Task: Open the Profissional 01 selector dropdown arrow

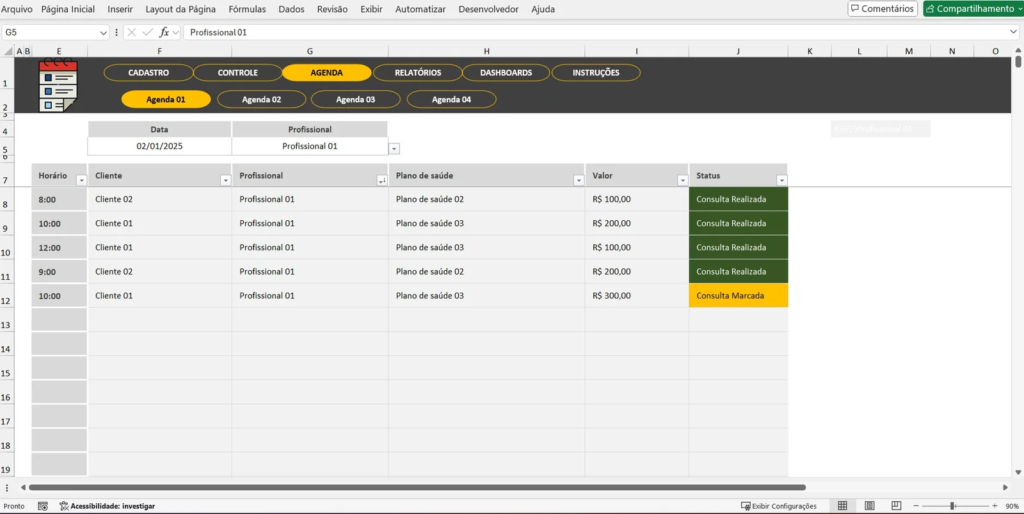Action: pos(393,148)
